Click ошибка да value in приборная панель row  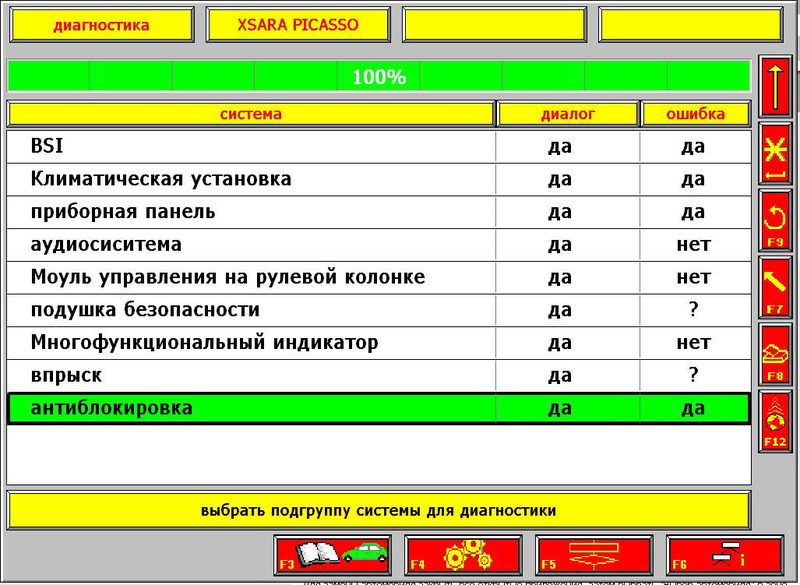click(x=693, y=212)
